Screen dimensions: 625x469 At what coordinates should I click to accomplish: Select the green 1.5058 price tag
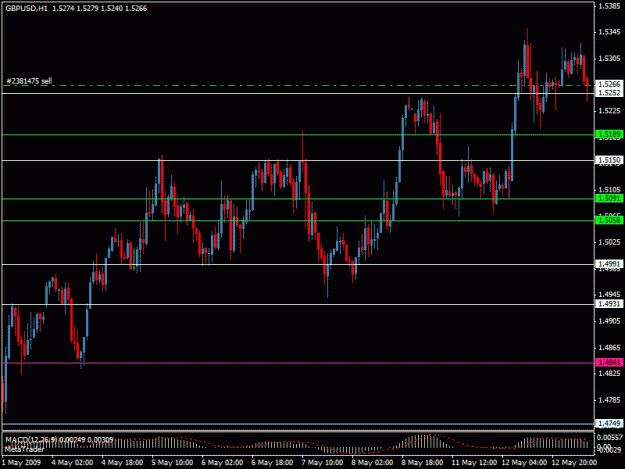point(609,220)
